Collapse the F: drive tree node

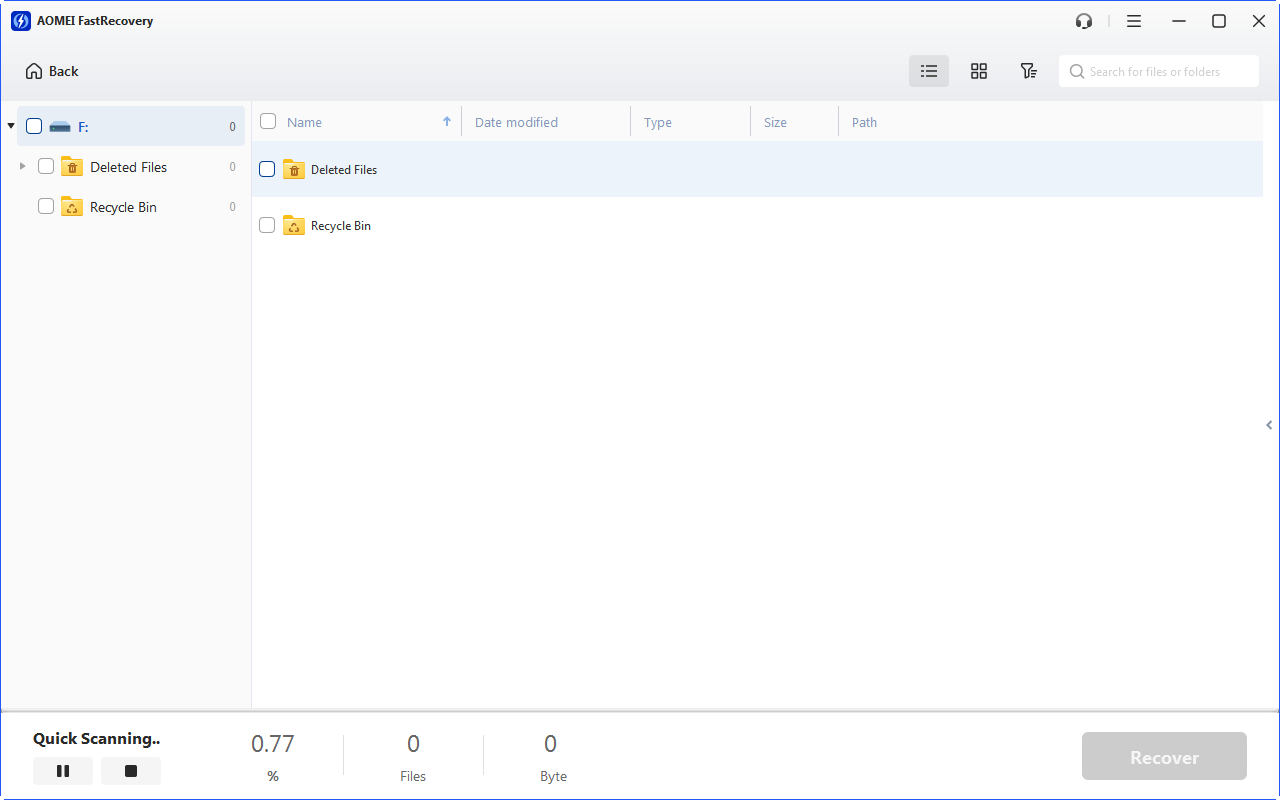(10, 126)
